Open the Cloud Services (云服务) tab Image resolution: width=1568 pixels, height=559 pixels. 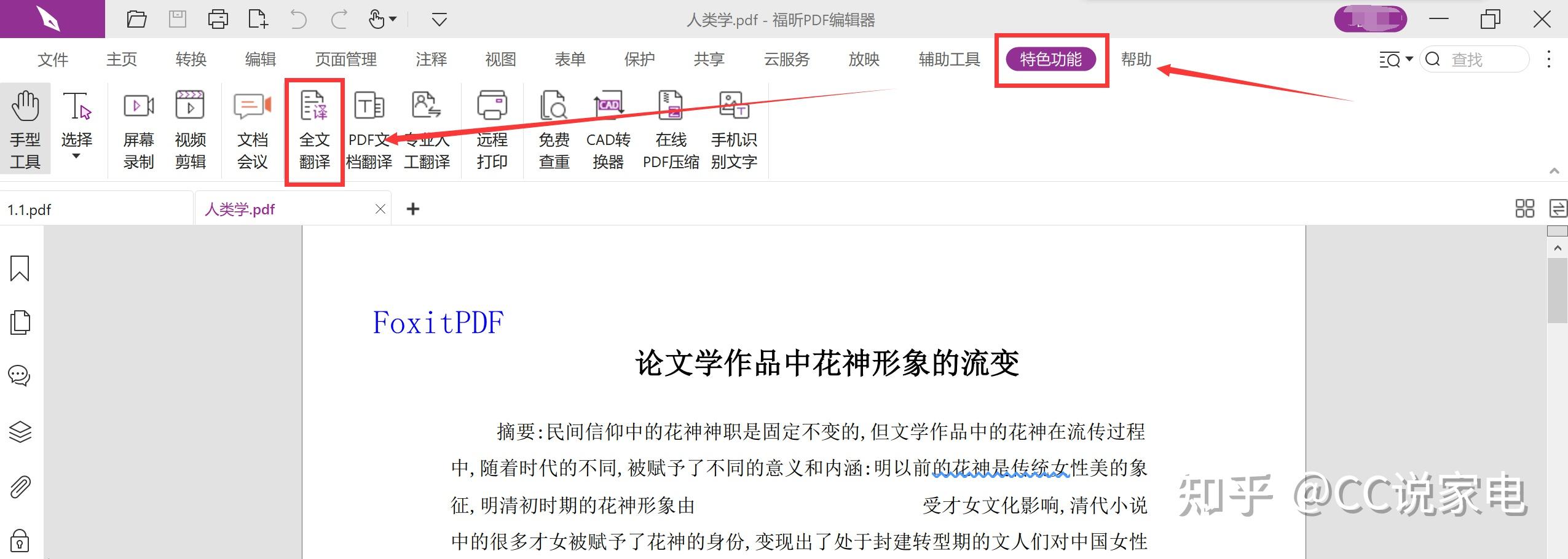pyautogui.click(x=787, y=60)
